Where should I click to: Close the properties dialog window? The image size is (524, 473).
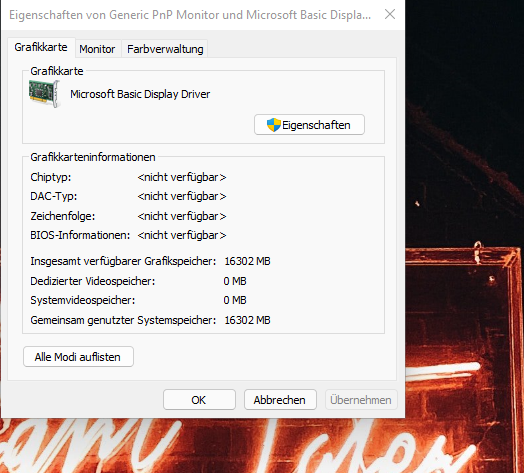tap(390, 14)
